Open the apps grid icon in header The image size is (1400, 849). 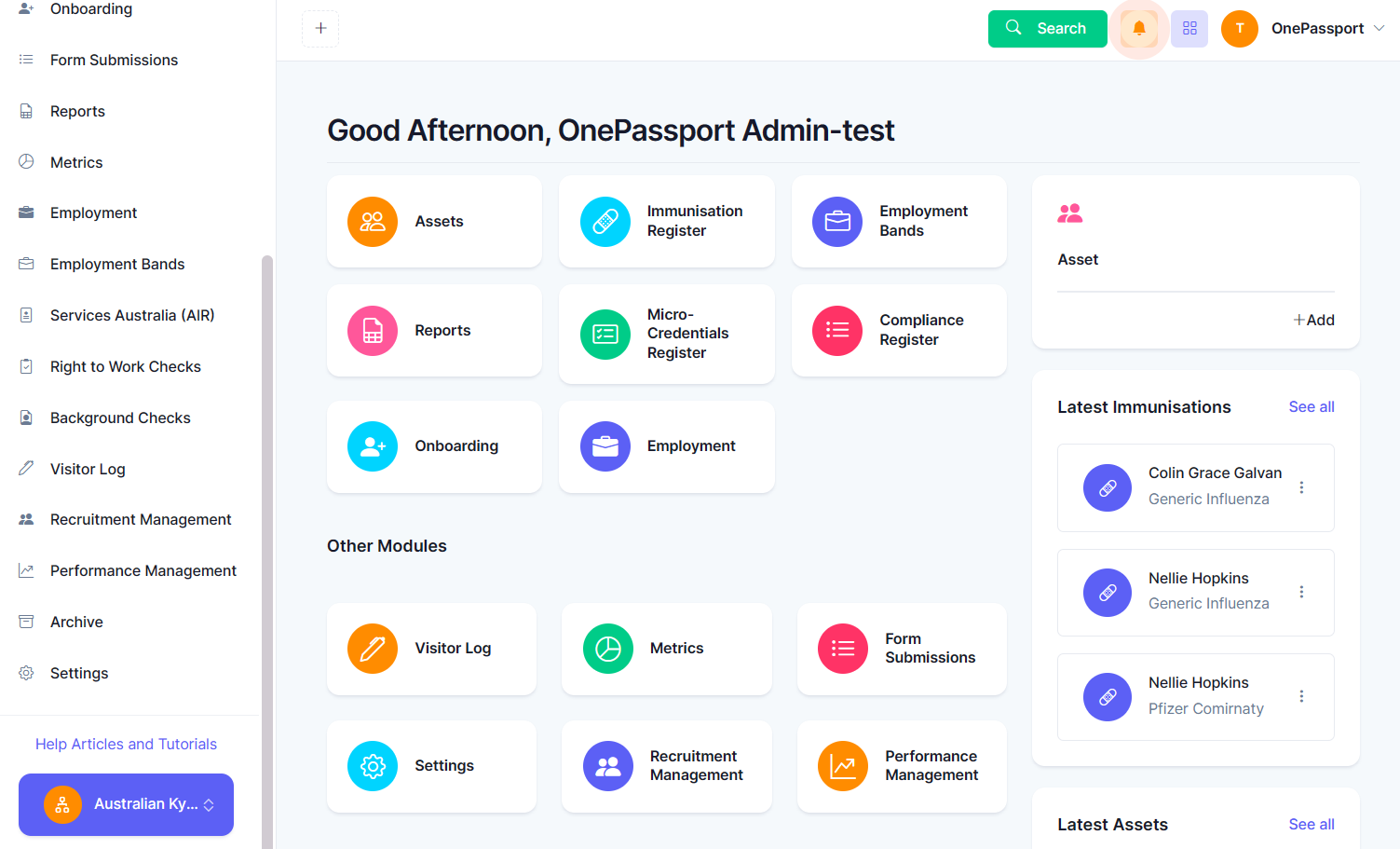1189,29
